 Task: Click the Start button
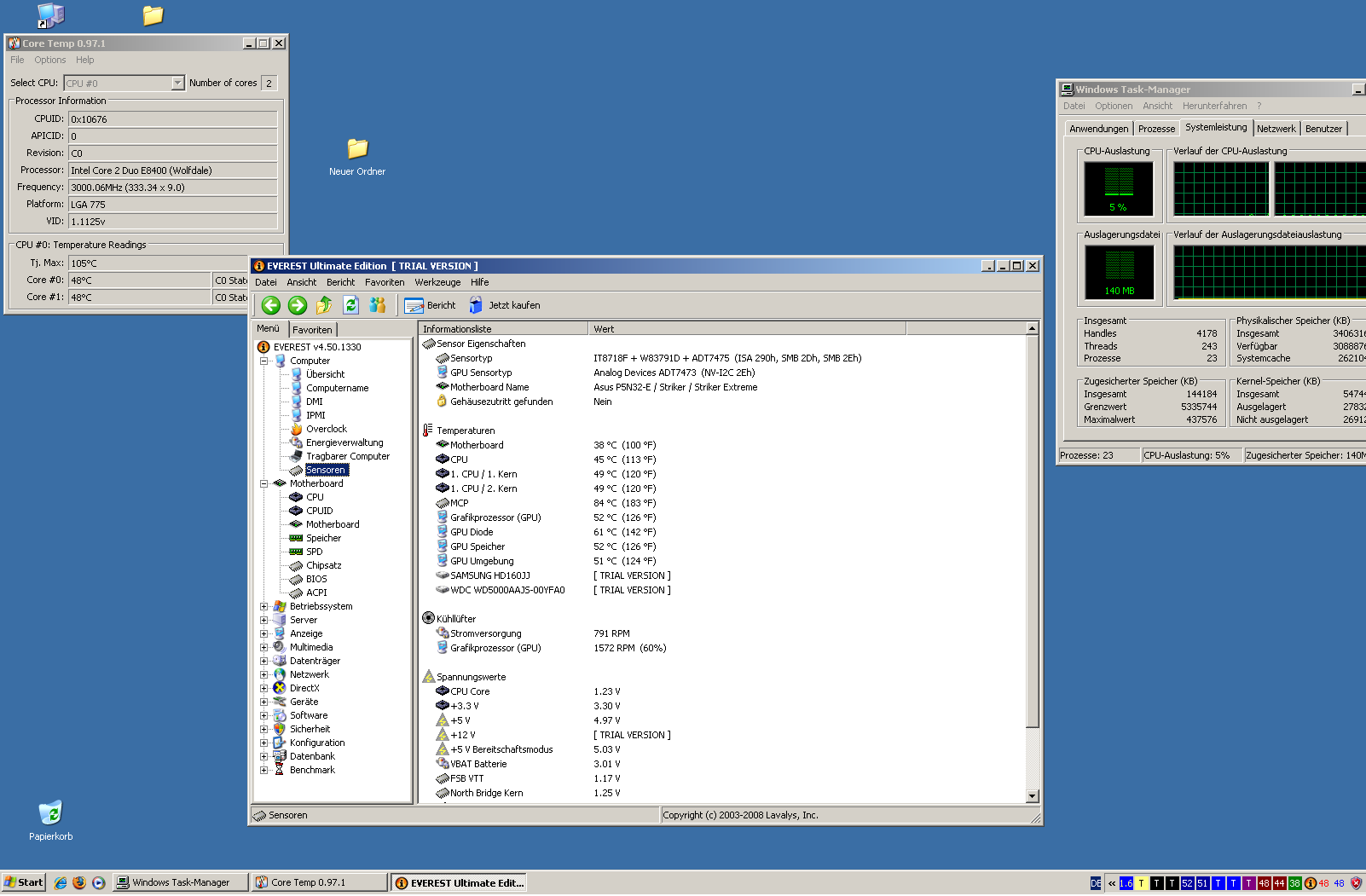click(23, 883)
